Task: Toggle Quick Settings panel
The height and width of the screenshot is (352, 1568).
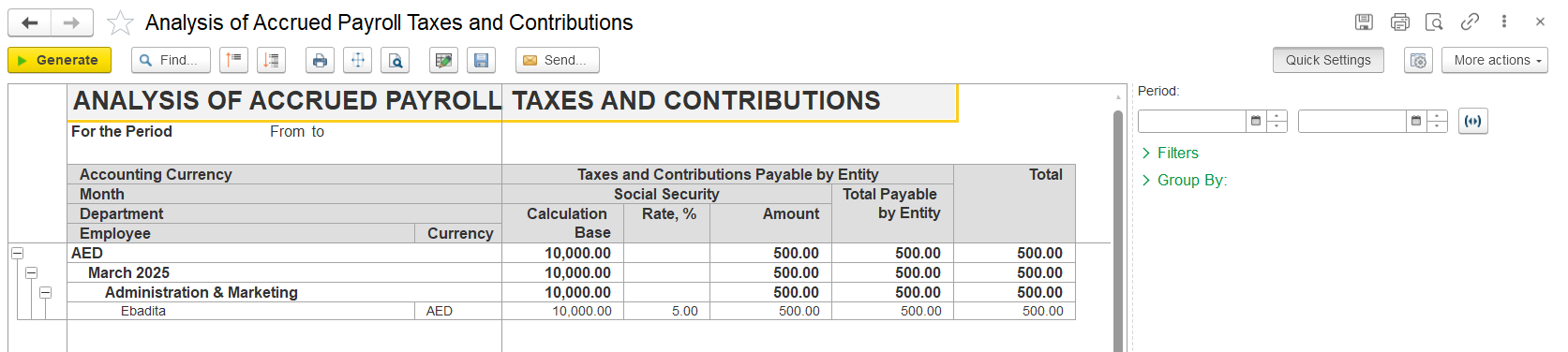Action: click(x=1328, y=60)
